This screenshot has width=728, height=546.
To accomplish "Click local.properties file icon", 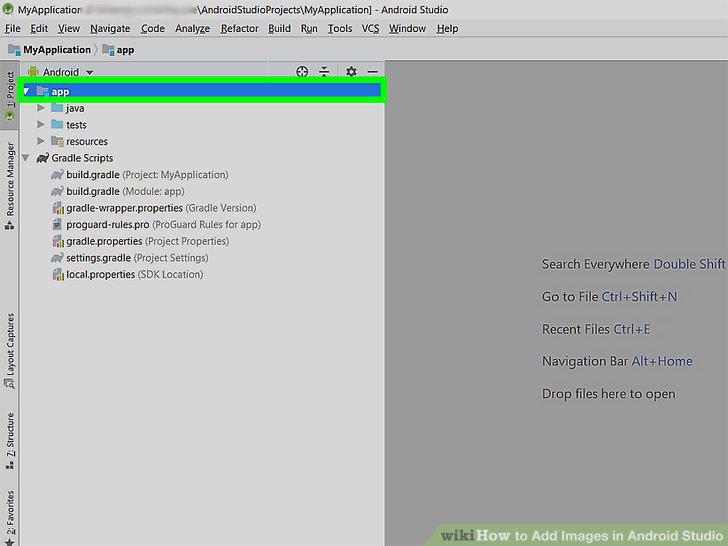I will click(x=58, y=274).
